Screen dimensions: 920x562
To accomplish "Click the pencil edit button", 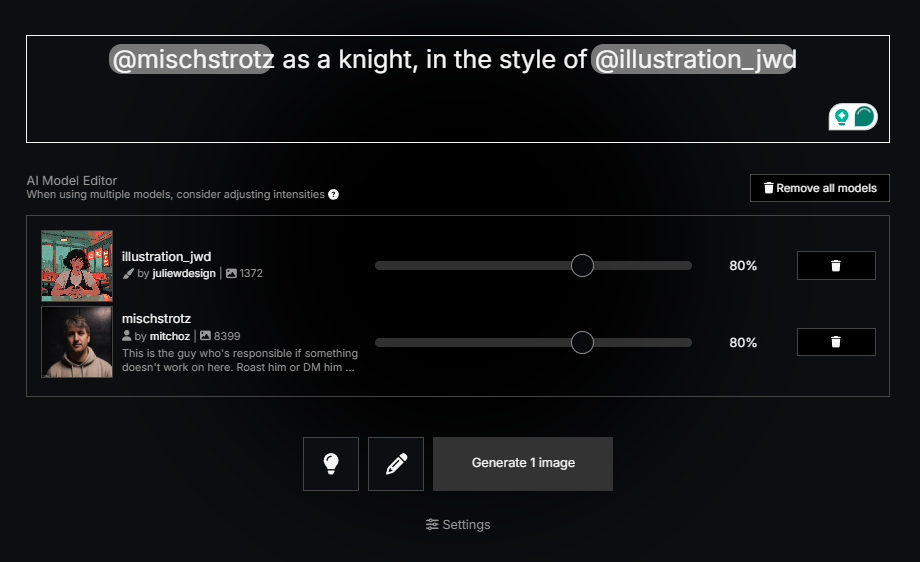I will [x=396, y=464].
